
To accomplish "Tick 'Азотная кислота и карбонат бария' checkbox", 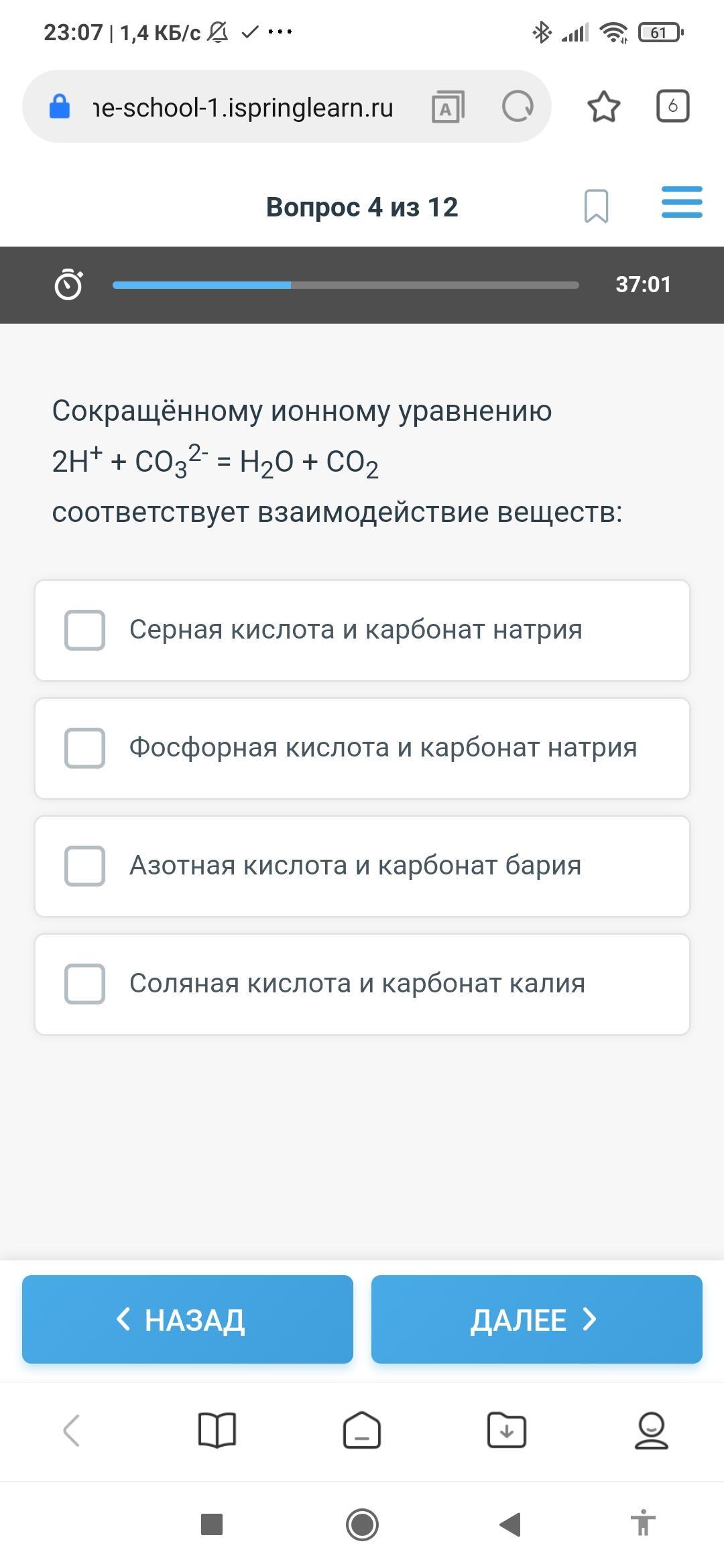I will click(x=85, y=866).
